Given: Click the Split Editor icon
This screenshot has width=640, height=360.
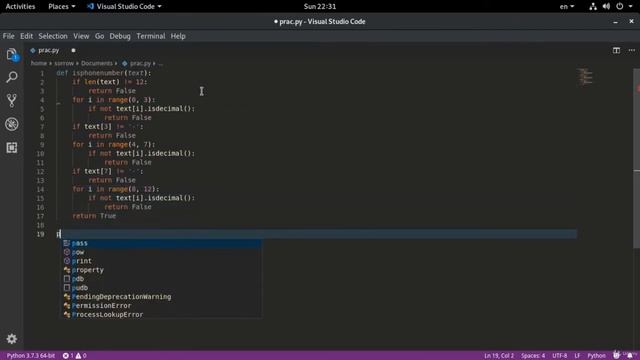Looking at the screenshot, I should point(616,50).
